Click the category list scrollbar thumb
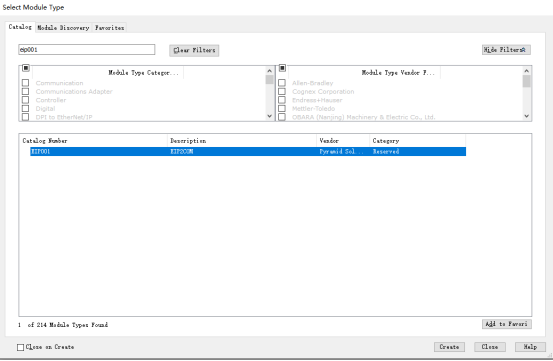Viewport: 553px width, 361px height. coord(270,80)
